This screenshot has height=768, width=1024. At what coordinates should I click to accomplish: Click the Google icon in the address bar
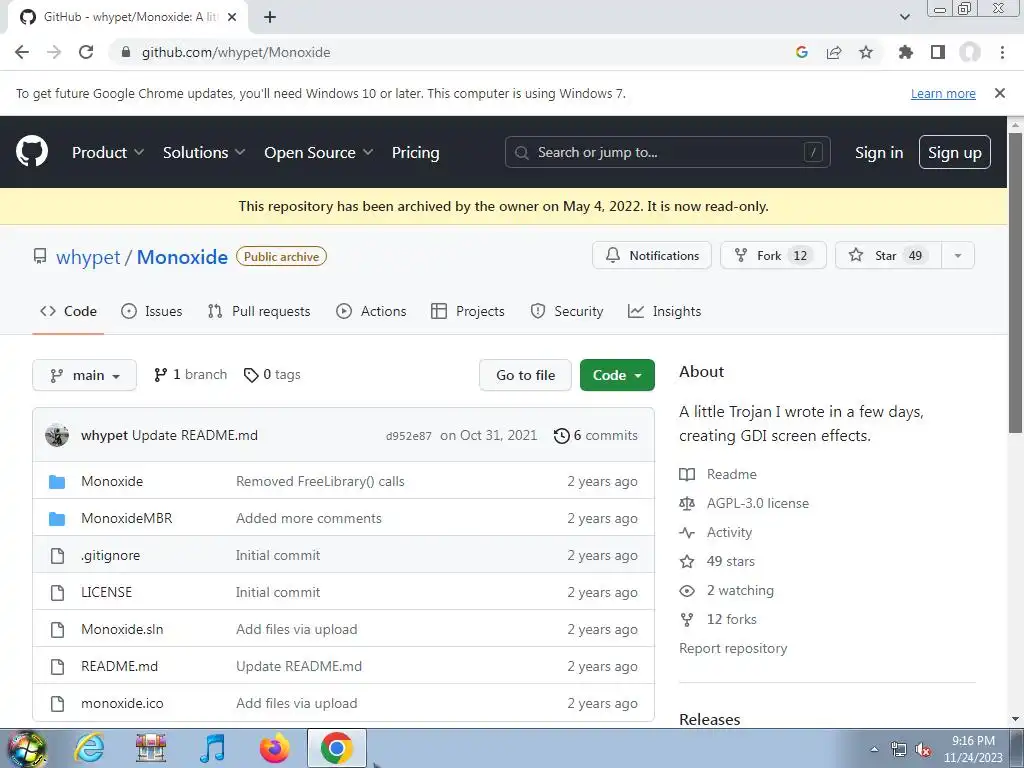coord(802,52)
